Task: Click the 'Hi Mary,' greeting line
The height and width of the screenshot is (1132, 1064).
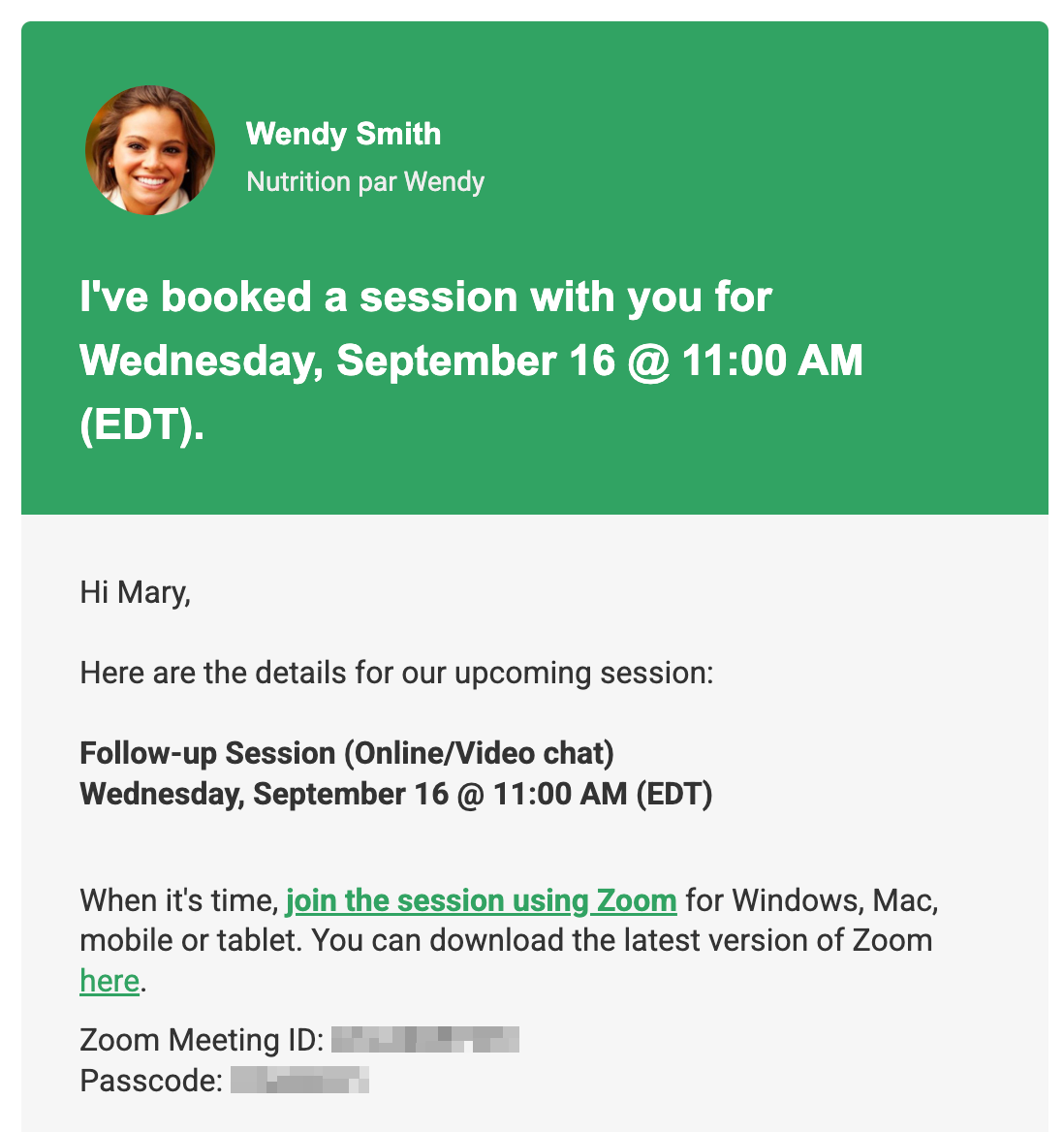Action: 135,592
